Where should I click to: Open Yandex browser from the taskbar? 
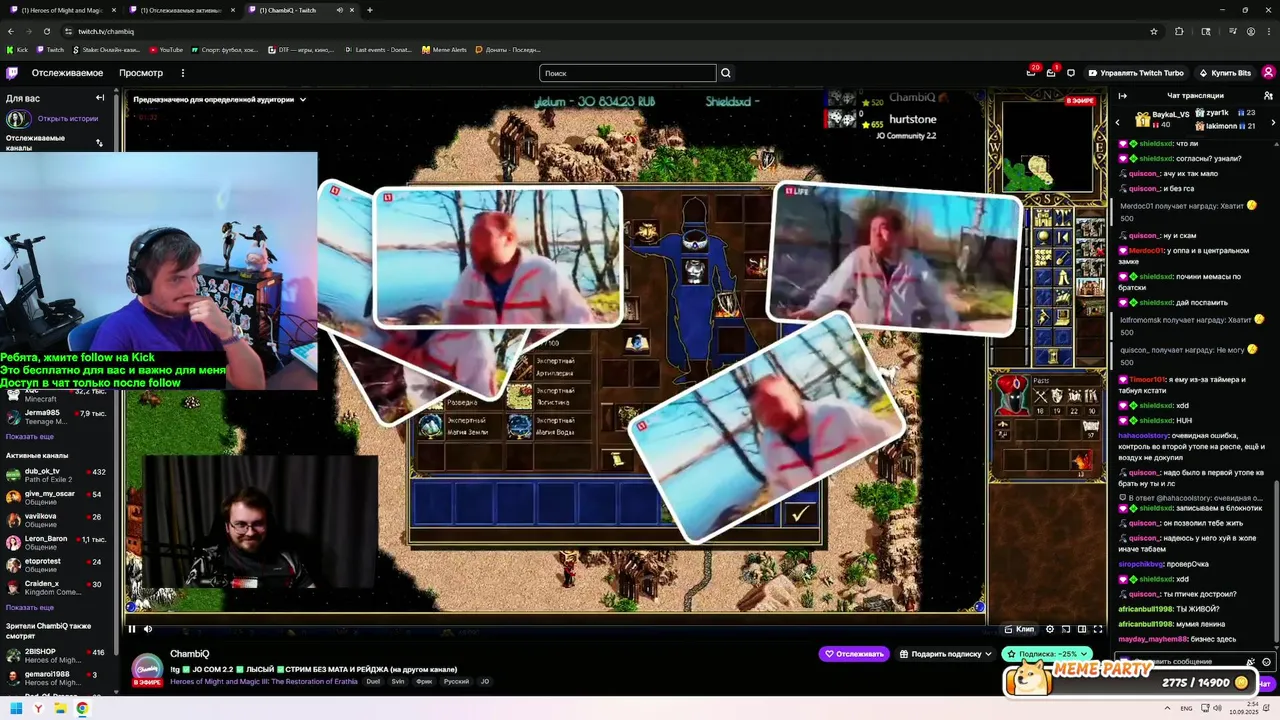tap(38, 708)
